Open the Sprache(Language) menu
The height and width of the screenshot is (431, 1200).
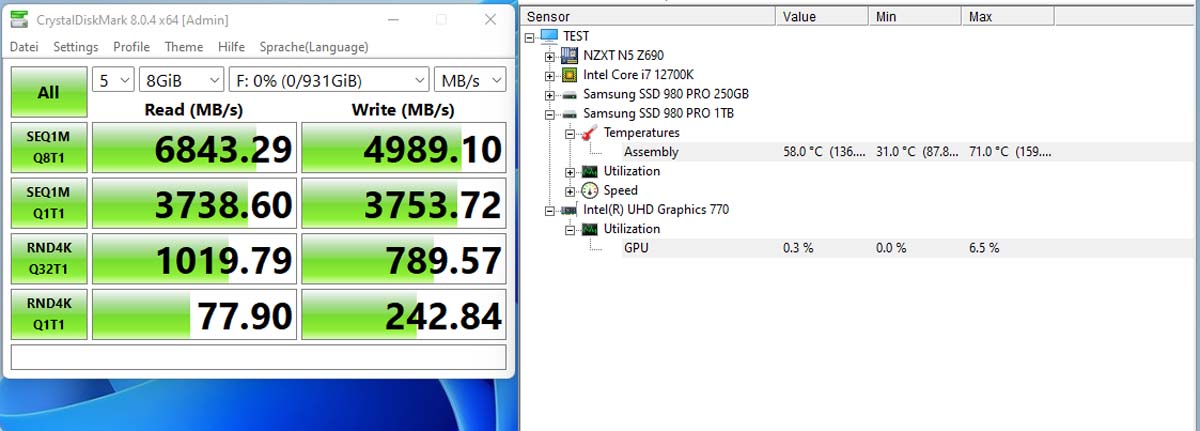(x=314, y=47)
